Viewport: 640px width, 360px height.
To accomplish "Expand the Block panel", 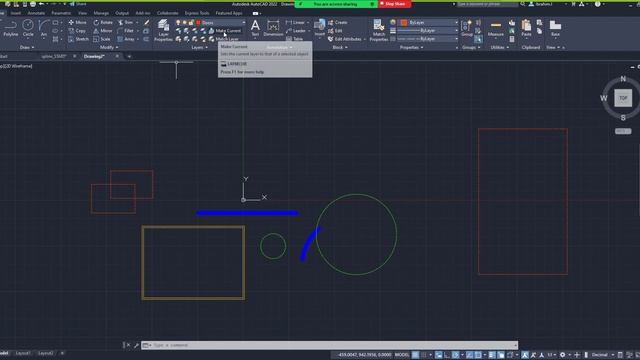I will coord(340,47).
